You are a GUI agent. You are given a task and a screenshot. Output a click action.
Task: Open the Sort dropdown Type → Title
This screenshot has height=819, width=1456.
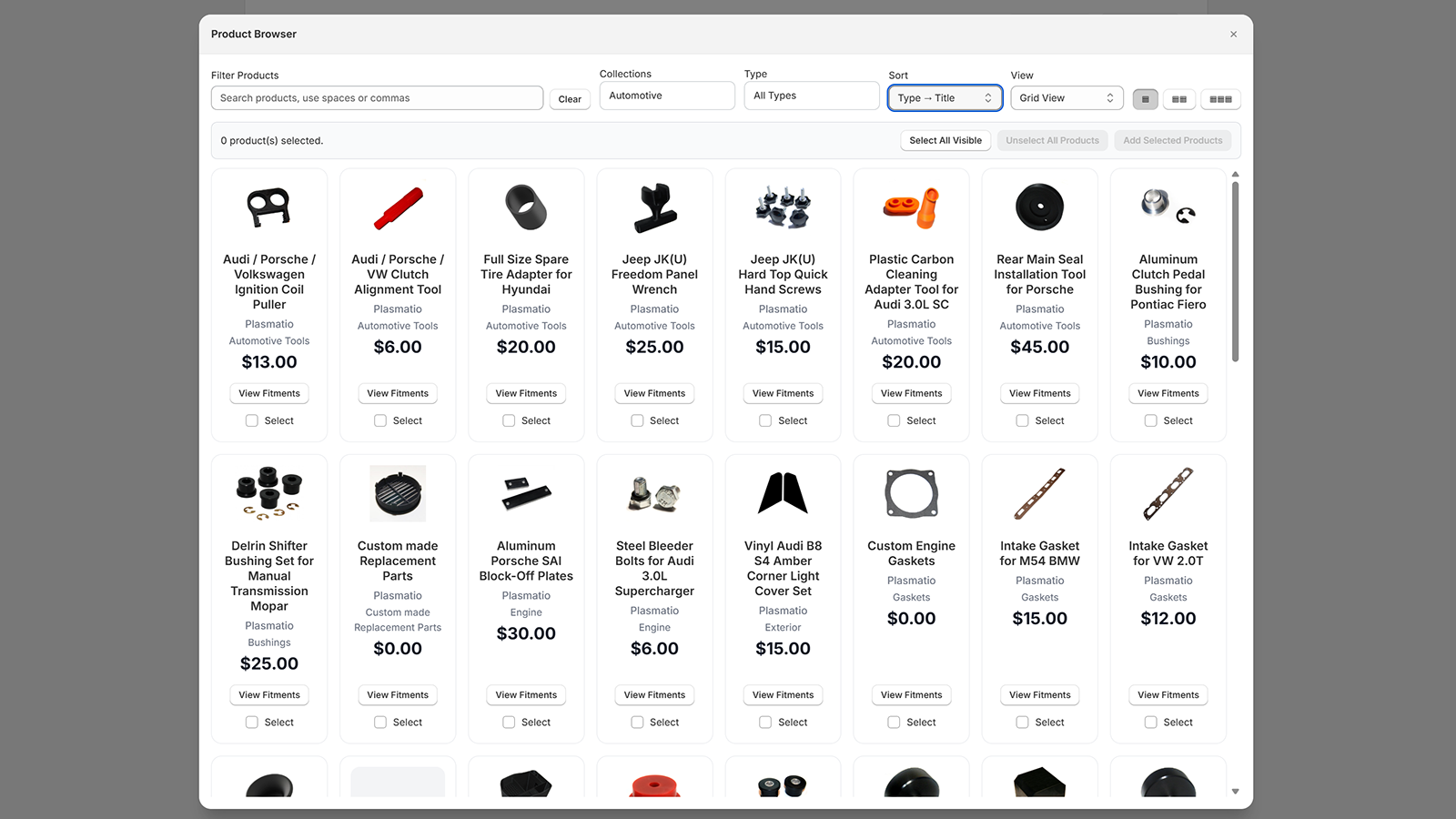tap(945, 98)
